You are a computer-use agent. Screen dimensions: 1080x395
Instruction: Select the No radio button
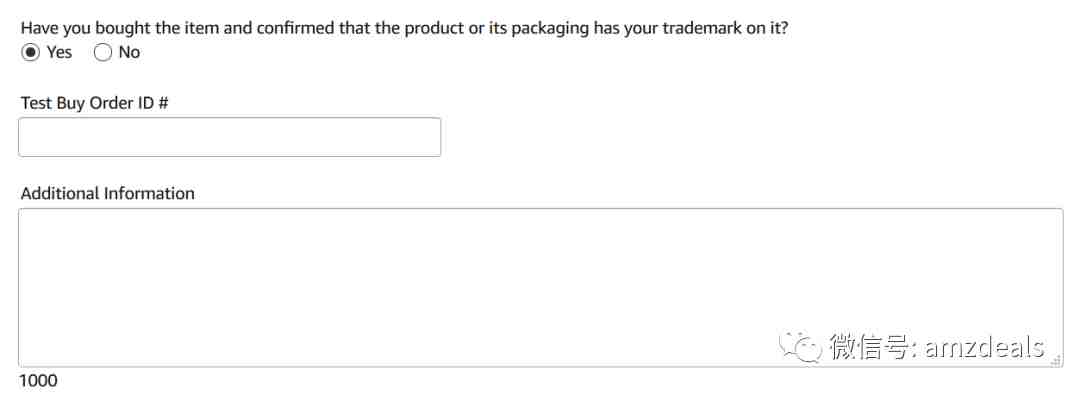102,52
